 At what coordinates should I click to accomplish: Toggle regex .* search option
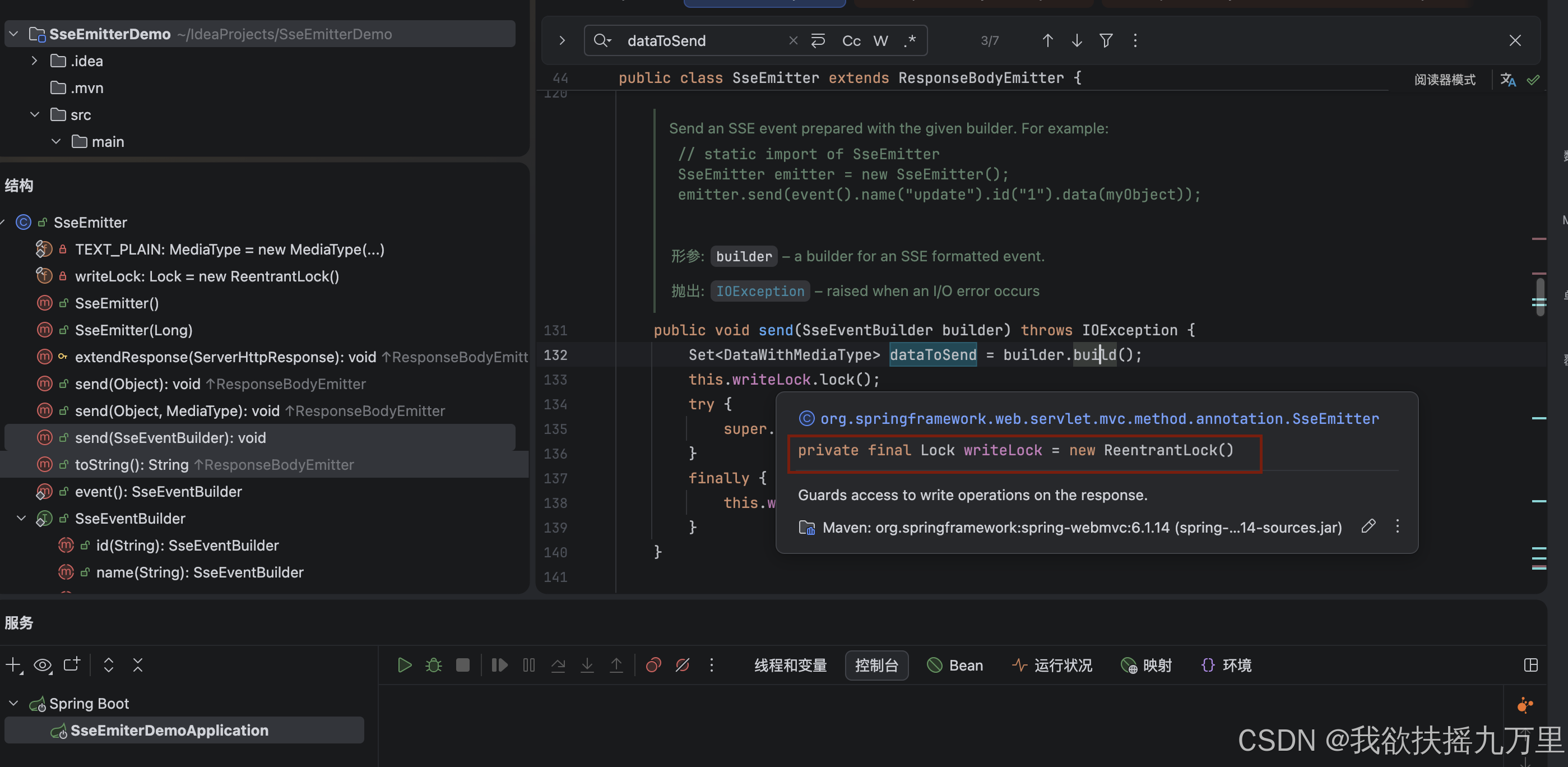click(x=910, y=40)
